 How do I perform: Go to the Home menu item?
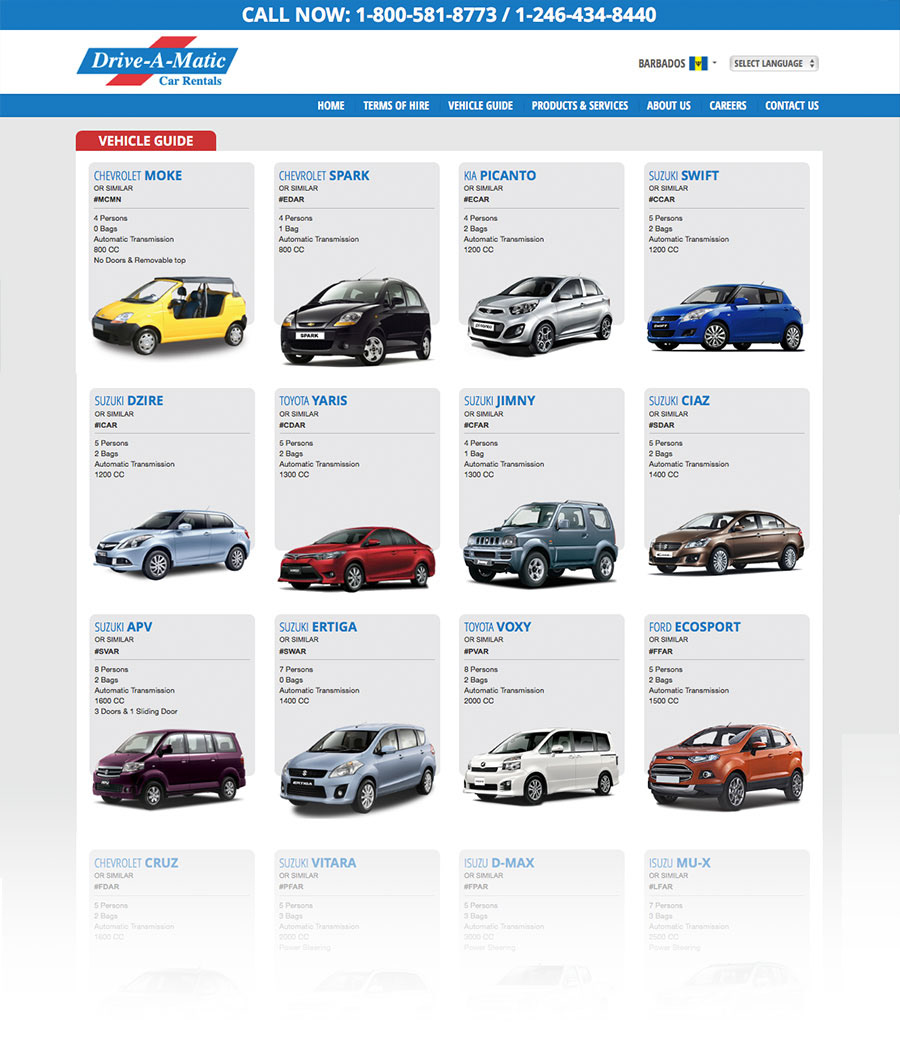[x=331, y=106]
